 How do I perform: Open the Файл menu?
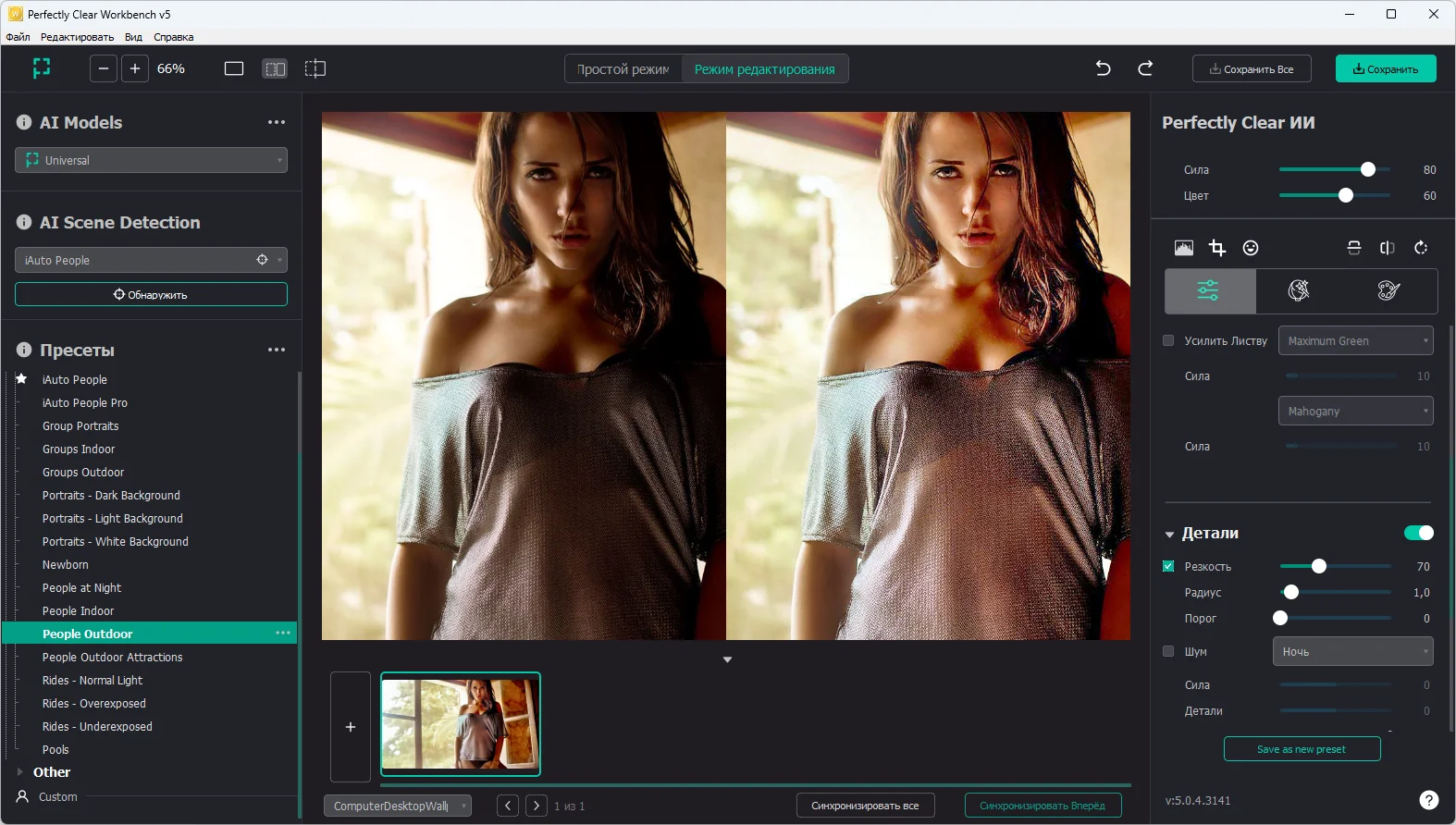pyautogui.click(x=18, y=37)
